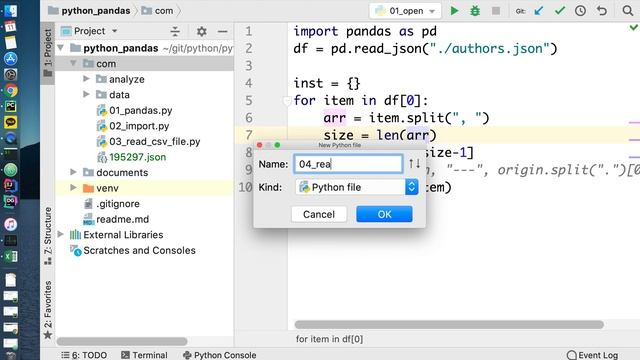Expand the analyze folder

86,78
